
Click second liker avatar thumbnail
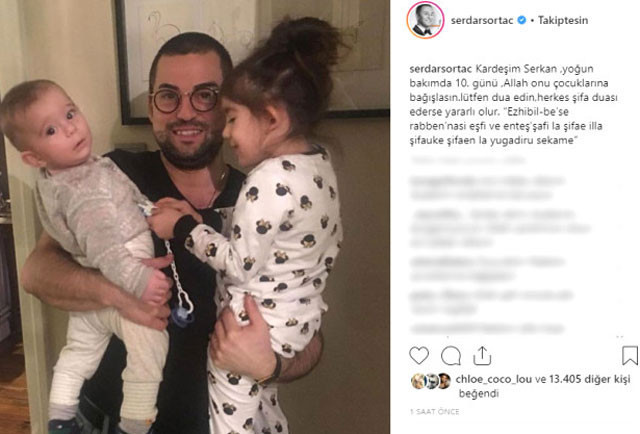(431, 381)
